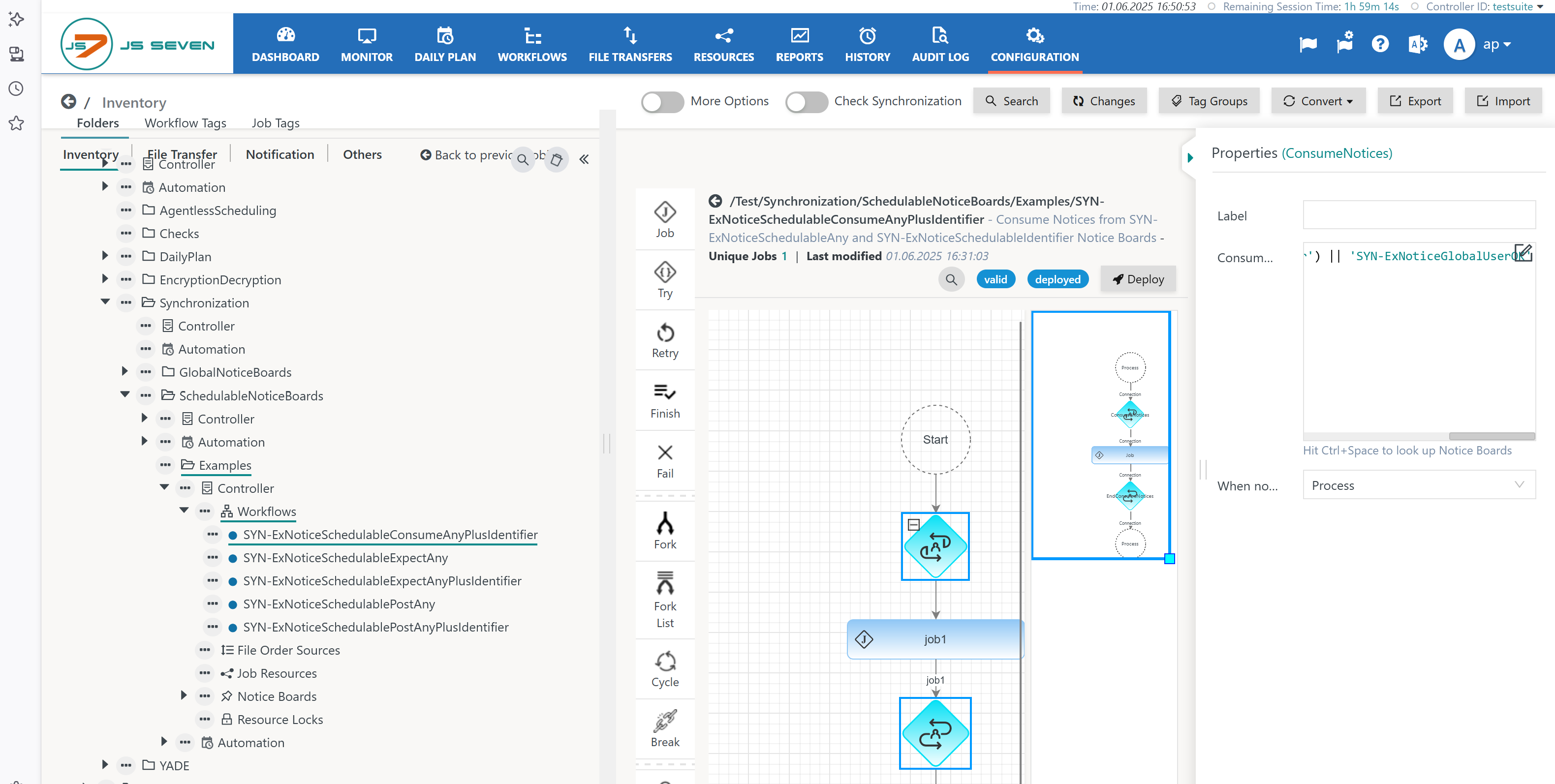The height and width of the screenshot is (784, 1555).
Task: Open the ap user dropdown menu
Action: coord(1496,45)
